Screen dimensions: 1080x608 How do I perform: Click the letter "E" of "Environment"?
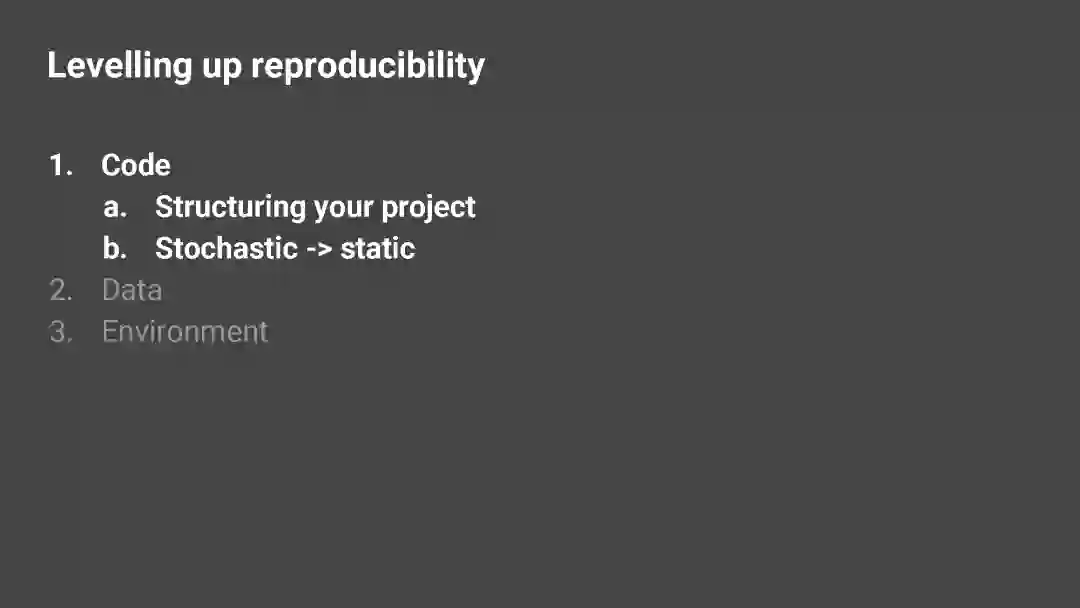click(108, 332)
